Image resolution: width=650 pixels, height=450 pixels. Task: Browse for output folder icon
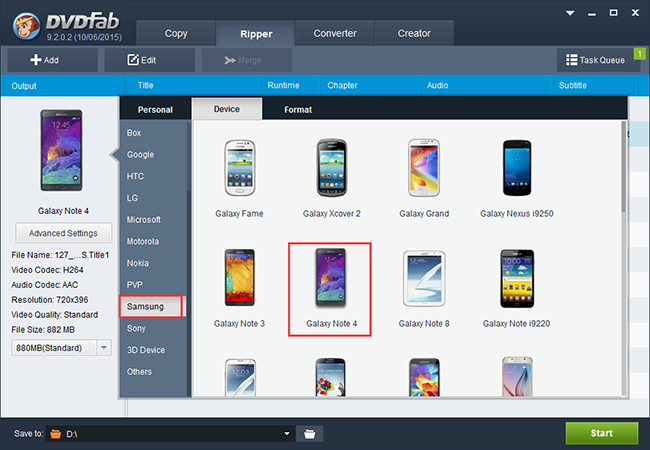coord(309,433)
